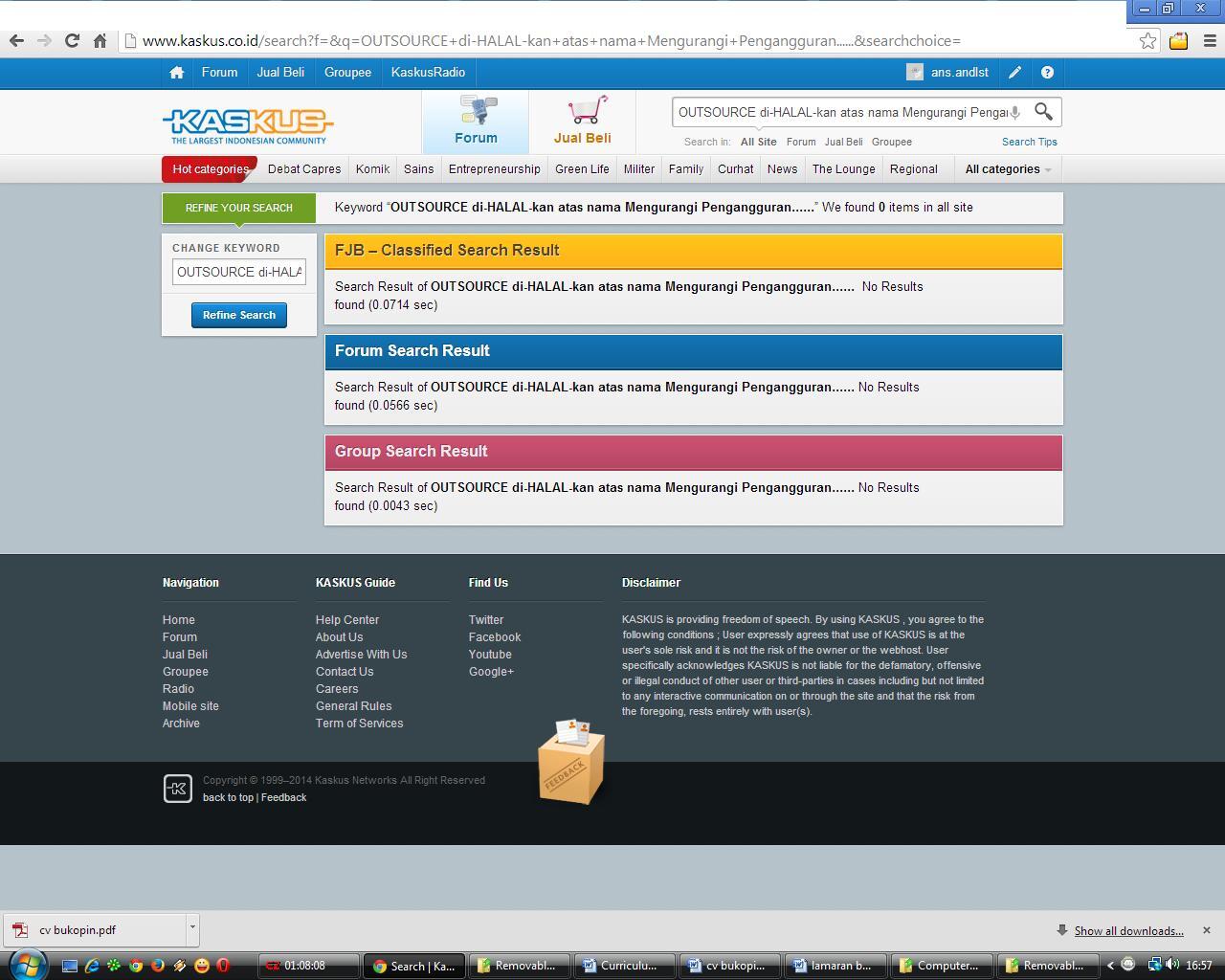1225x980 pixels.
Task: Open KaskusRadio in the top bar
Action: (x=428, y=72)
